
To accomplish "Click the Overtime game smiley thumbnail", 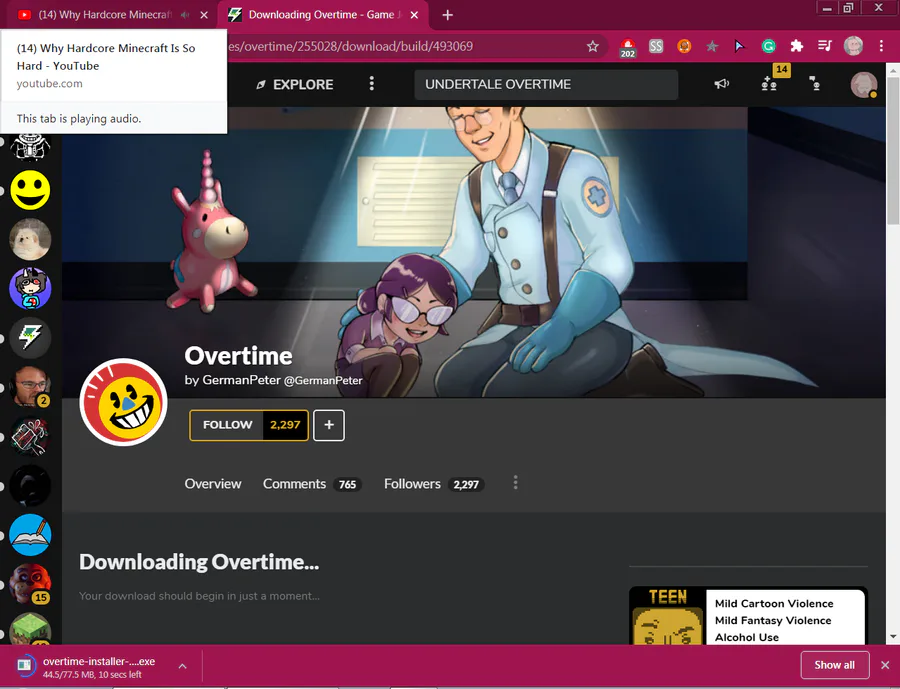I will click(123, 402).
